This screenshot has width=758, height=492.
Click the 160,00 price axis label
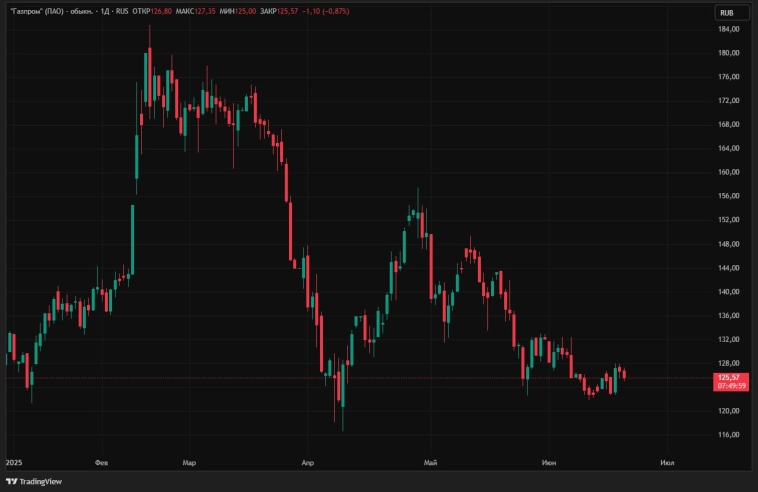click(x=729, y=172)
